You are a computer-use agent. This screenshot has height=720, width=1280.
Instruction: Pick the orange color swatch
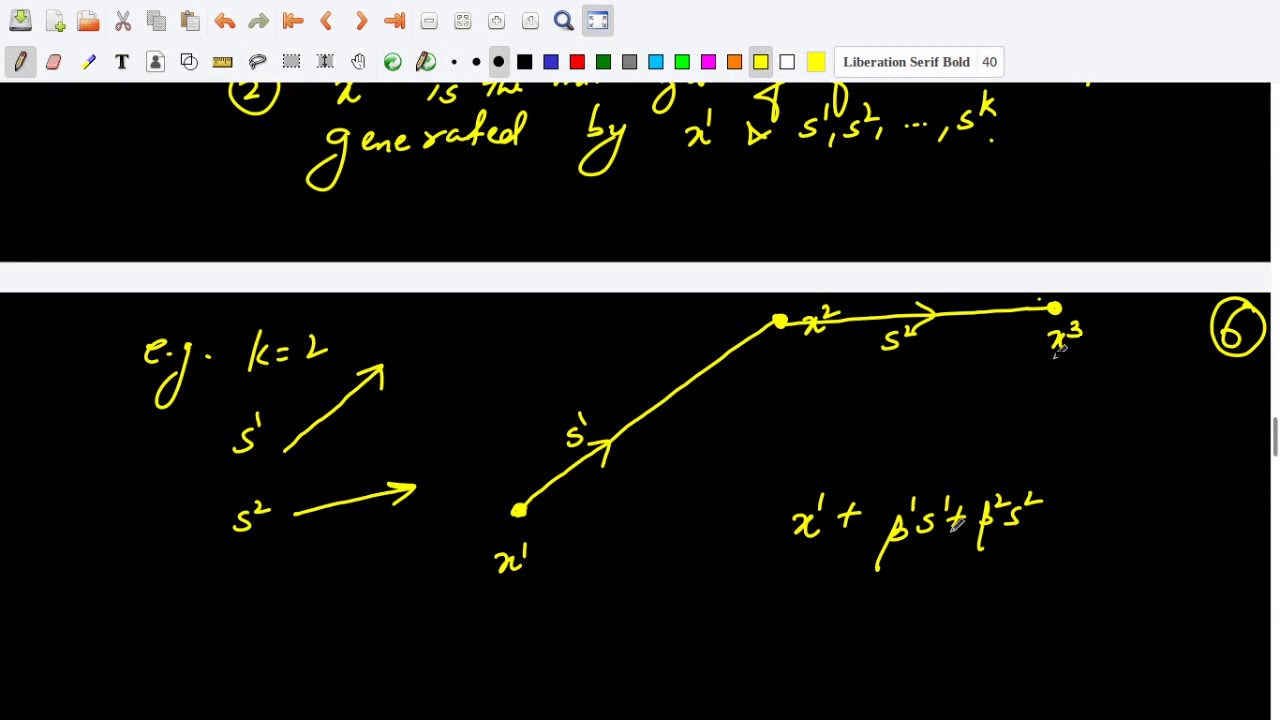(x=734, y=62)
